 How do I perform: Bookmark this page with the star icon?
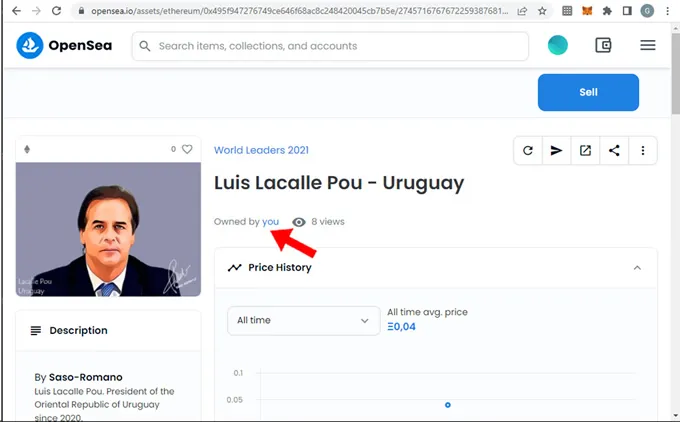[542, 11]
